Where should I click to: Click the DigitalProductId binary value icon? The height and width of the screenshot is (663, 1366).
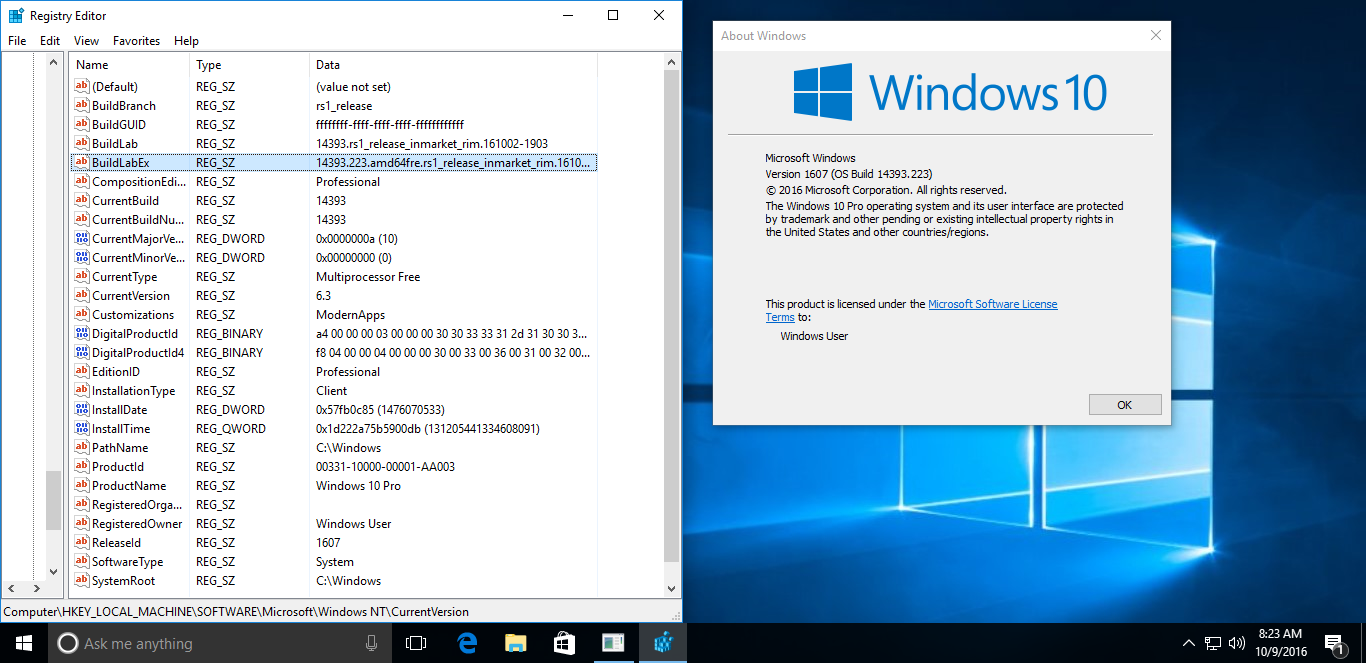point(82,334)
